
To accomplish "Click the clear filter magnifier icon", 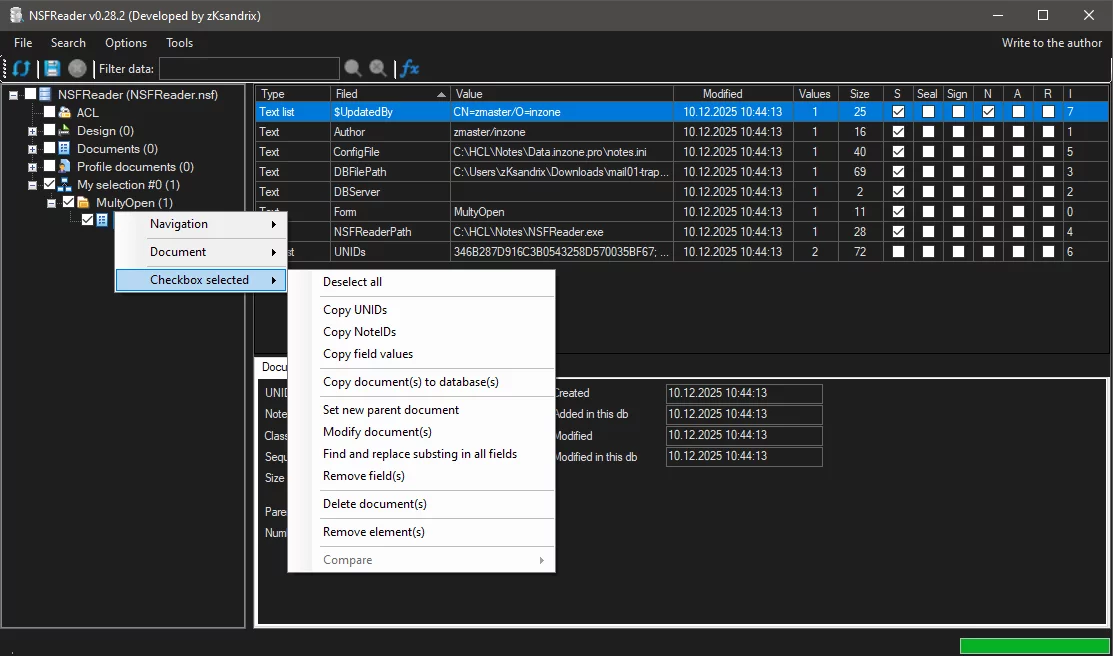I will 378,69.
